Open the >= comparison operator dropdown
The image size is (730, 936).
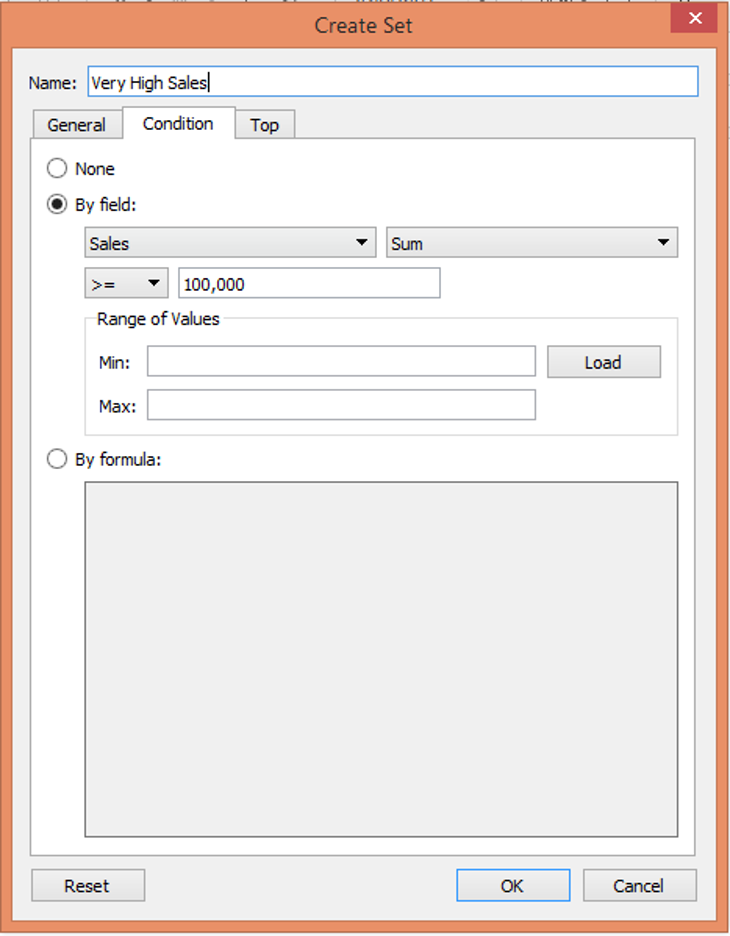127,283
